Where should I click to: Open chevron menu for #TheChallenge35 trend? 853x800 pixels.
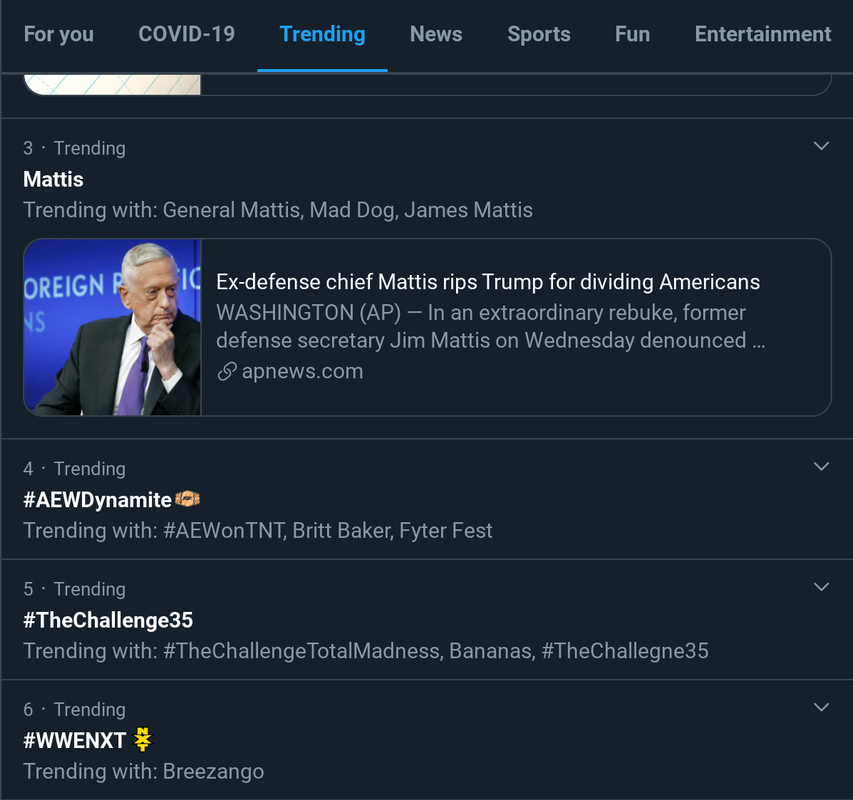[821, 586]
